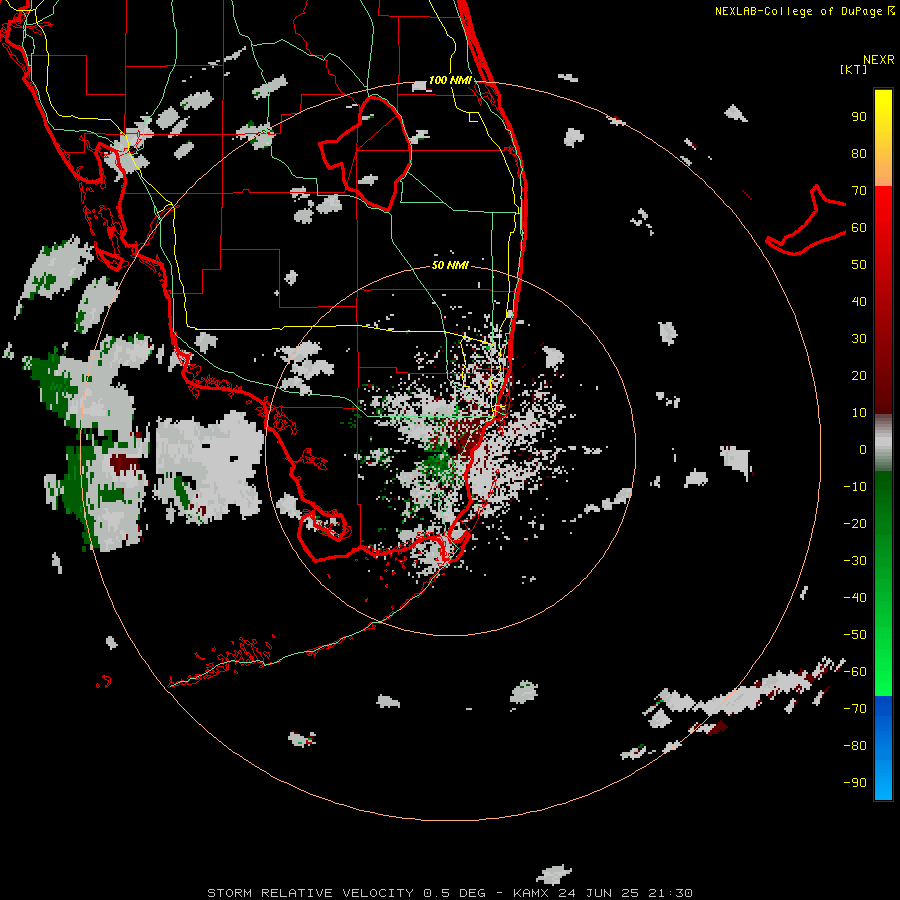Click the 100 NMI range ring label
Viewport: 900px width, 900px height.
tap(450, 80)
